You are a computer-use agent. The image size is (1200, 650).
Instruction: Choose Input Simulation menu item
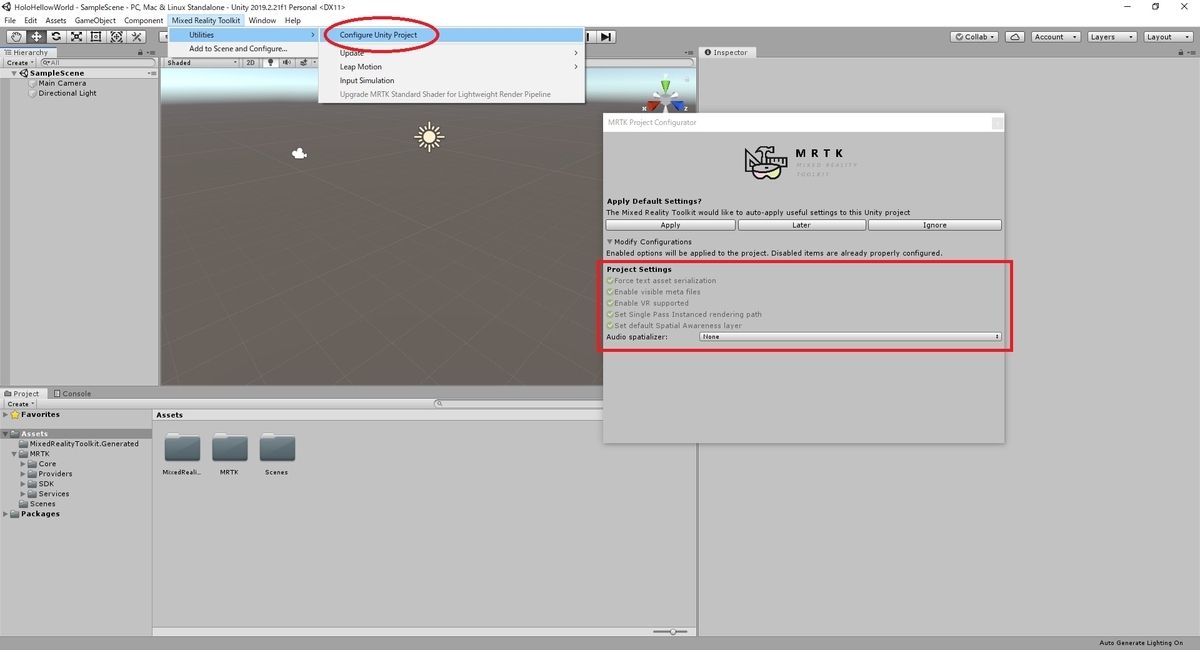[453, 81]
